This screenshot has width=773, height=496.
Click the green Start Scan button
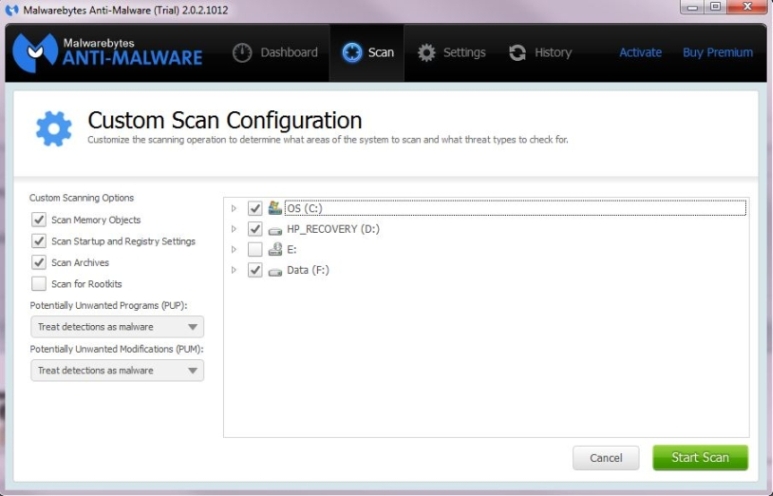tap(700, 458)
